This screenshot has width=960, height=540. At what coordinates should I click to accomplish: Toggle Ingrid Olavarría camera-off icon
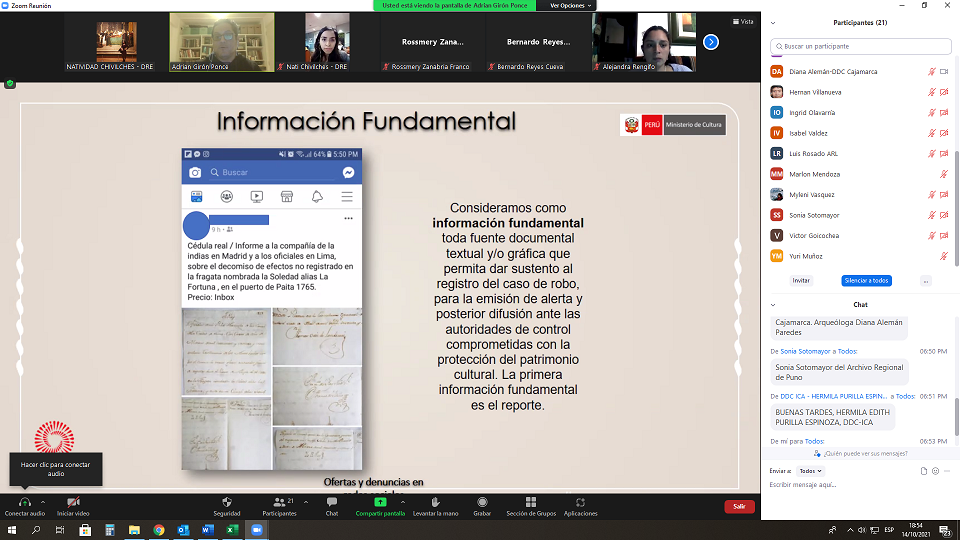(944, 113)
